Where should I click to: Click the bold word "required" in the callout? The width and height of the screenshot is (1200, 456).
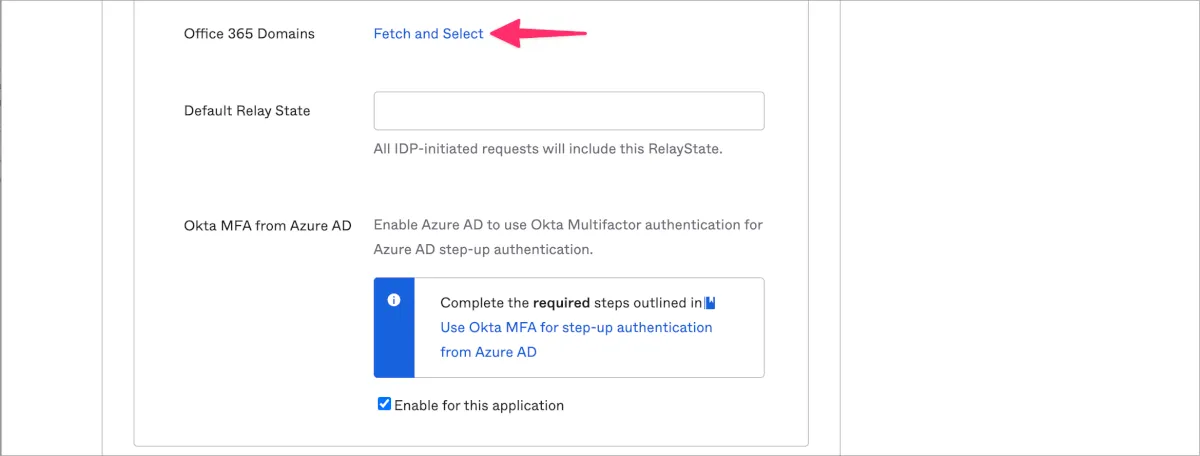[560, 302]
